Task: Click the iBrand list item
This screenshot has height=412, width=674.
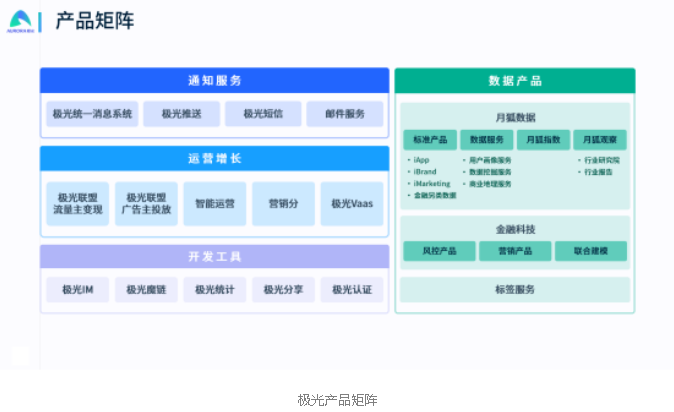Action: (424, 172)
